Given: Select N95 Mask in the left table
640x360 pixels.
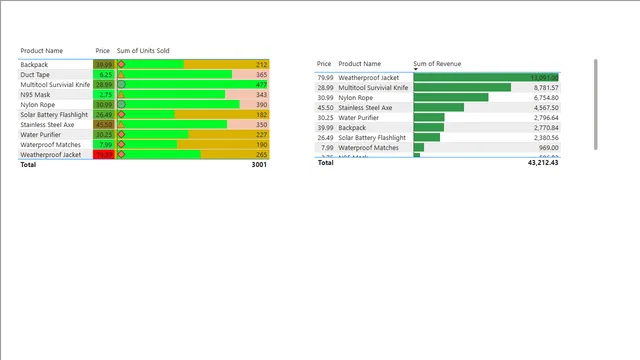Looking at the screenshot, I should coord(36,95).
